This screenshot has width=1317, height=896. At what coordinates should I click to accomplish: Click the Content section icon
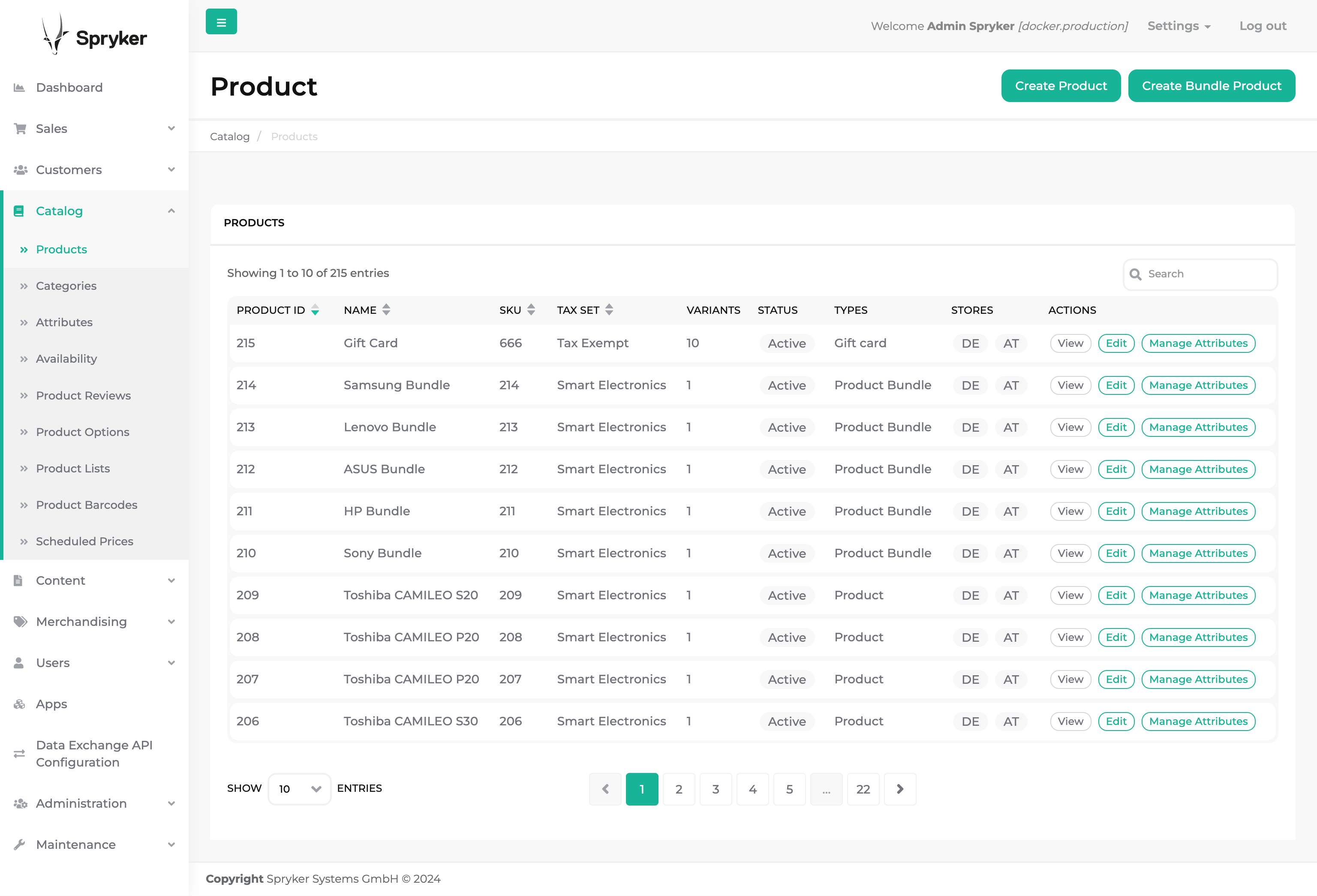[18, 580]
